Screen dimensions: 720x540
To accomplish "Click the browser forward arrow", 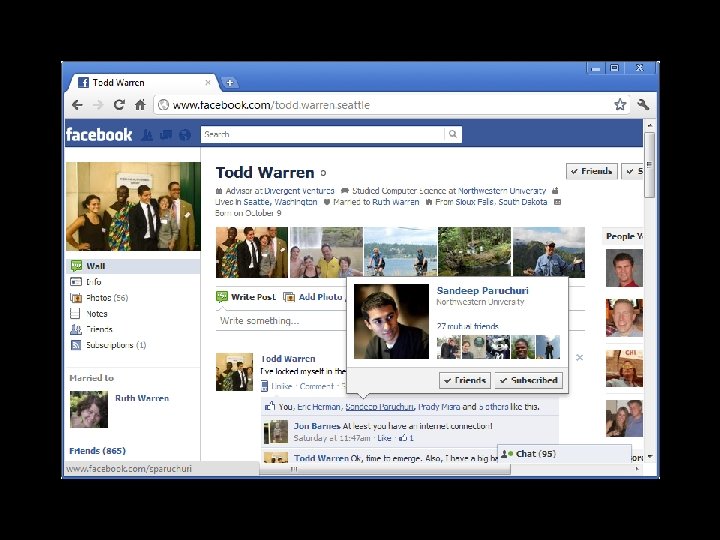I will 98,105.
